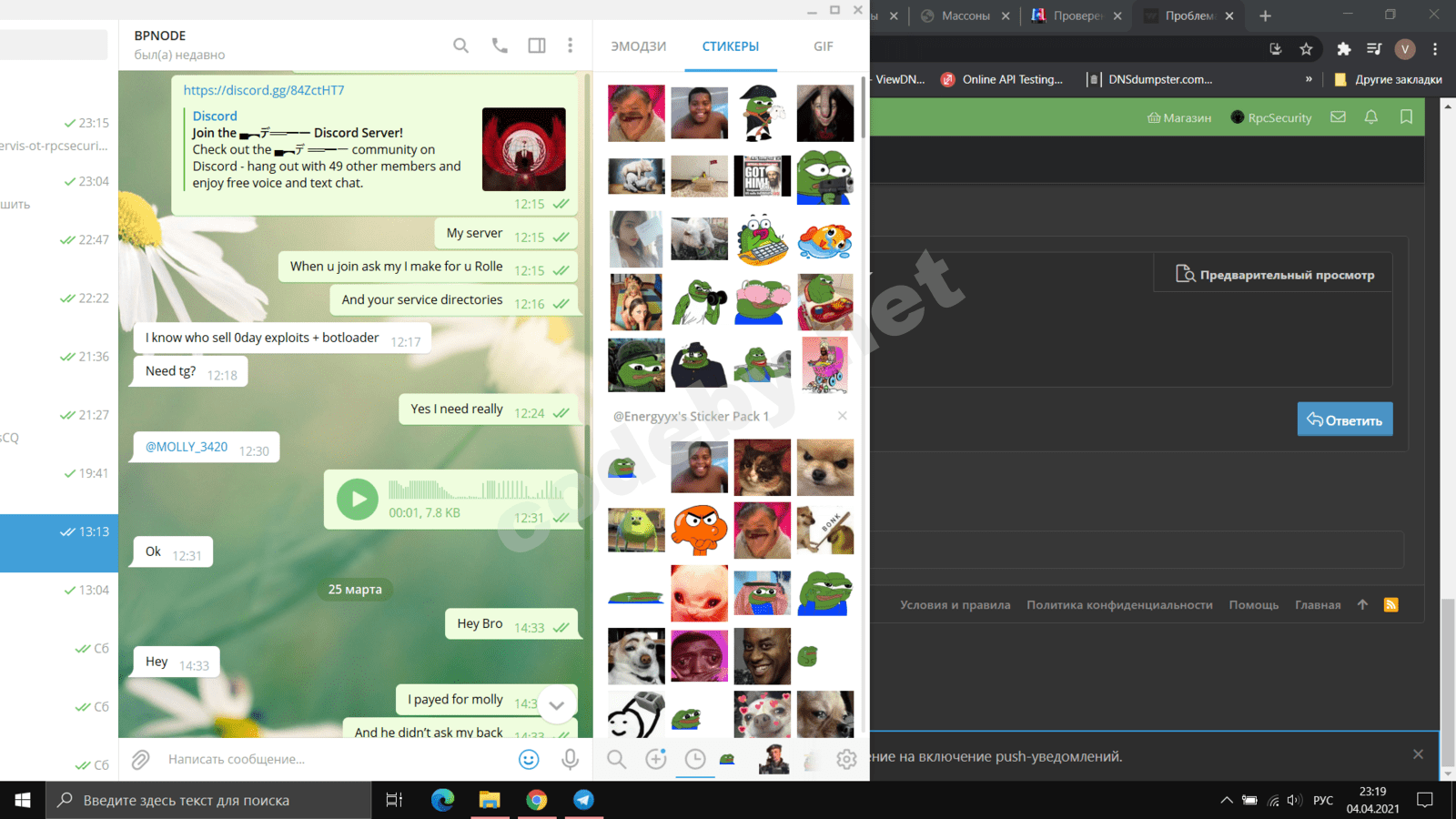The width and height of the screenshot is (1456, 819).
Task: Toggle the emoji panel smiley icon
Action: 529,759
